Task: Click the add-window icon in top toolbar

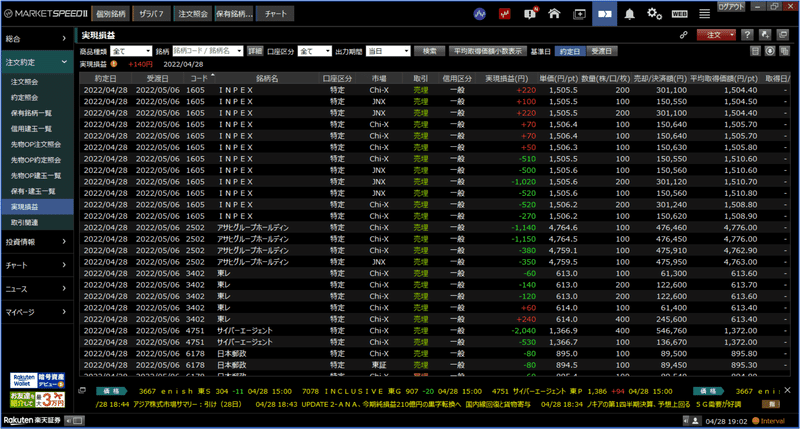Action: [580, 14]
